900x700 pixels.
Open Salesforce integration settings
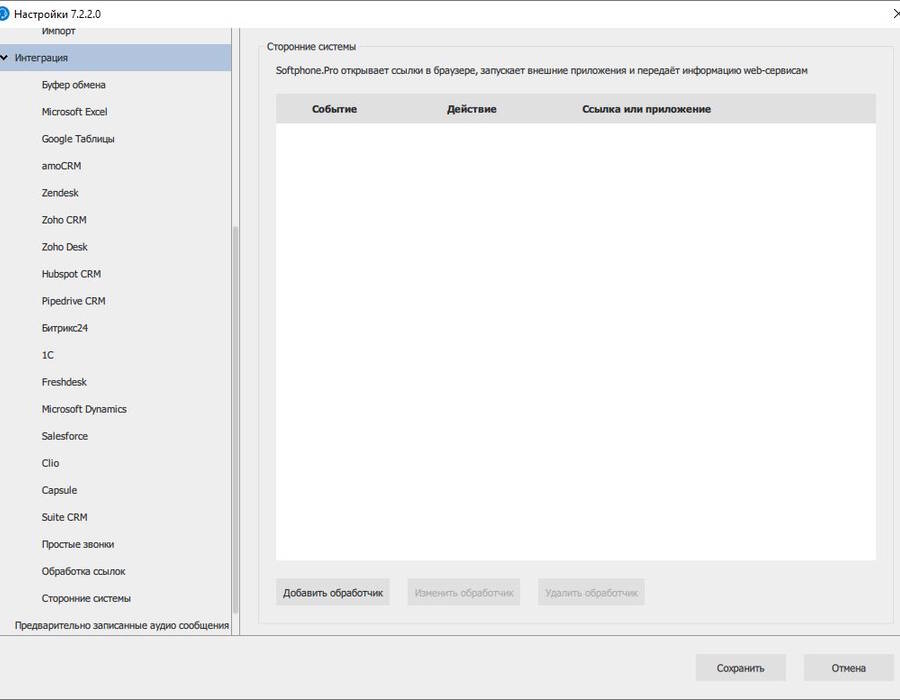(64, 436)
